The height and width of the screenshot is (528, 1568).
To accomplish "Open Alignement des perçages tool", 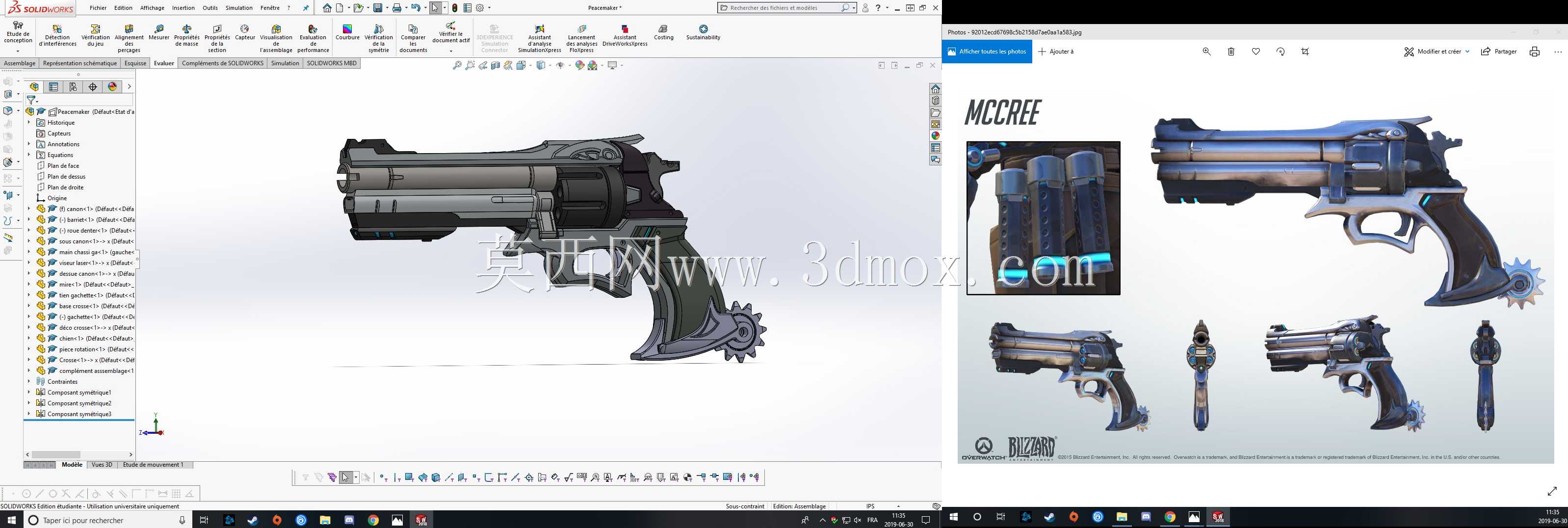I will 129,39.
